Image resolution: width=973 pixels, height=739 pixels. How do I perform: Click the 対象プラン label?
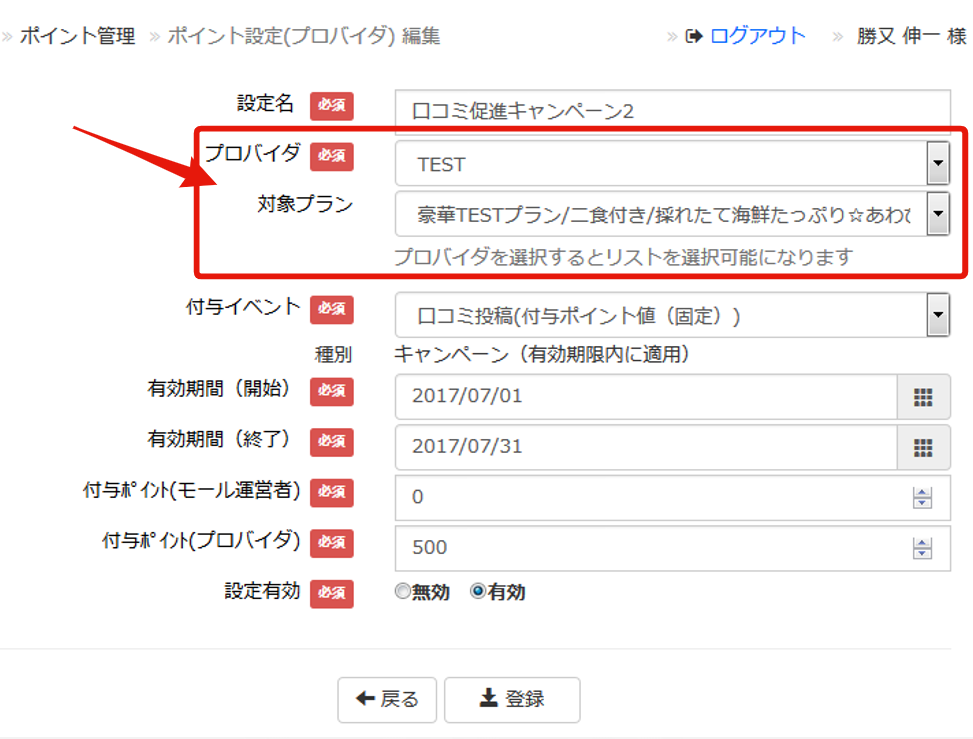point(305,204)
